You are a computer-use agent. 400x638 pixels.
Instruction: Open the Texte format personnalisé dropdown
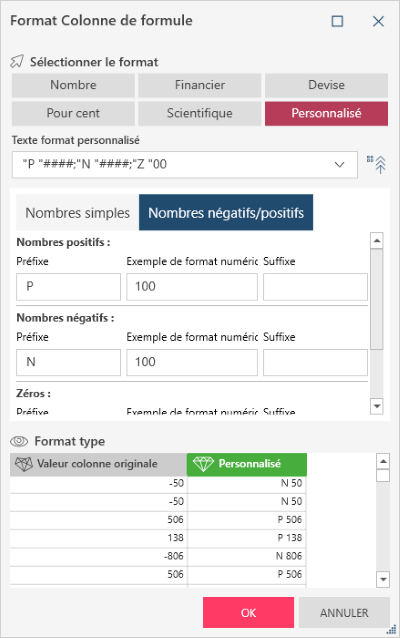(x=339, y=165)
